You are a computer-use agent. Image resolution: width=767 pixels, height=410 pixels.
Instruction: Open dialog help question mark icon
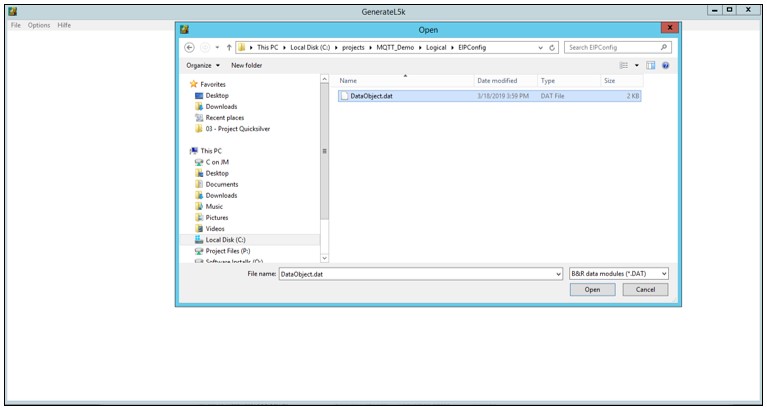coord(665,65)
